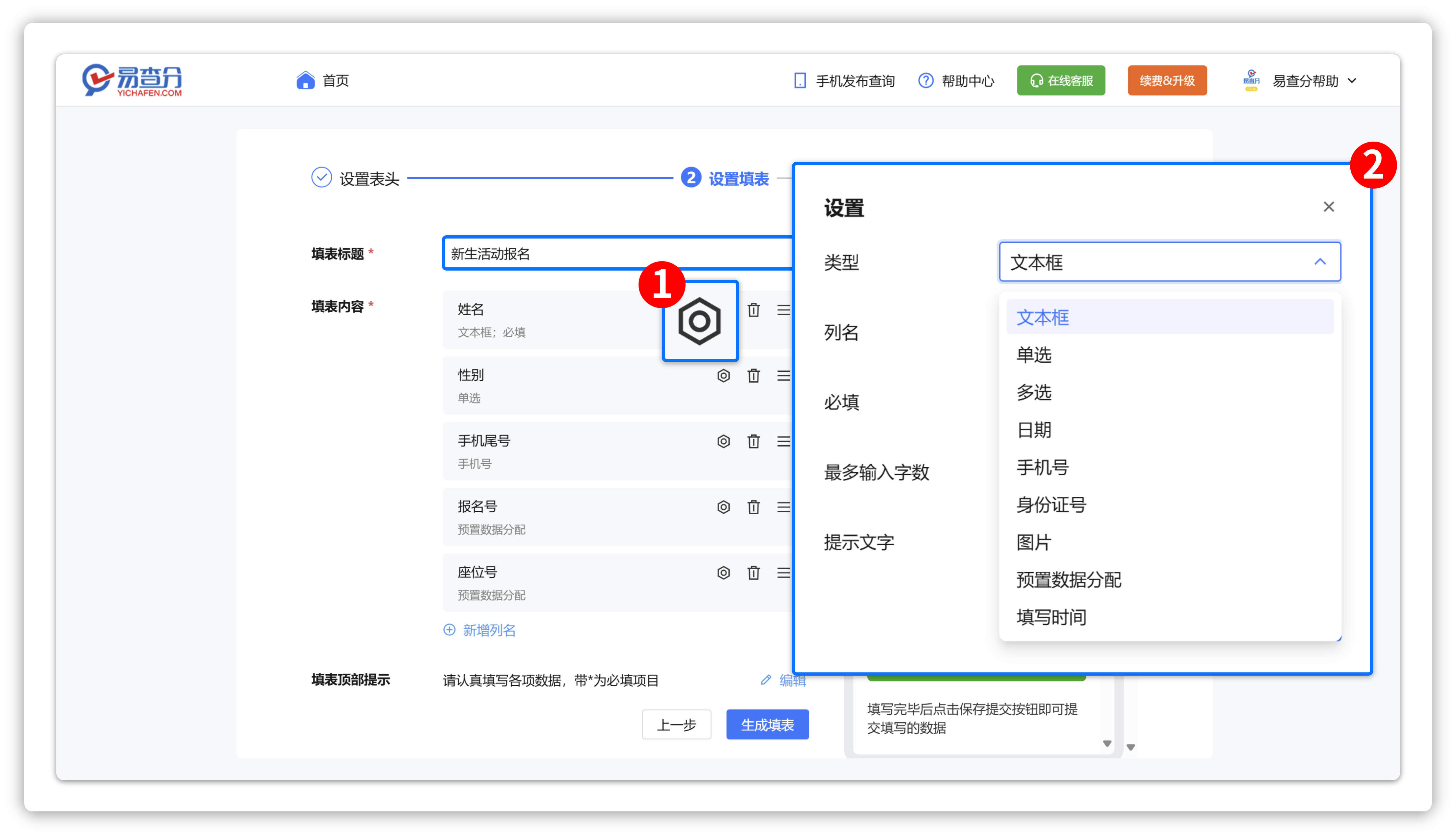The height and width of the screenshot is (837, 1456).
Task: Click the 生成填表 button
Action: [767, 724]
